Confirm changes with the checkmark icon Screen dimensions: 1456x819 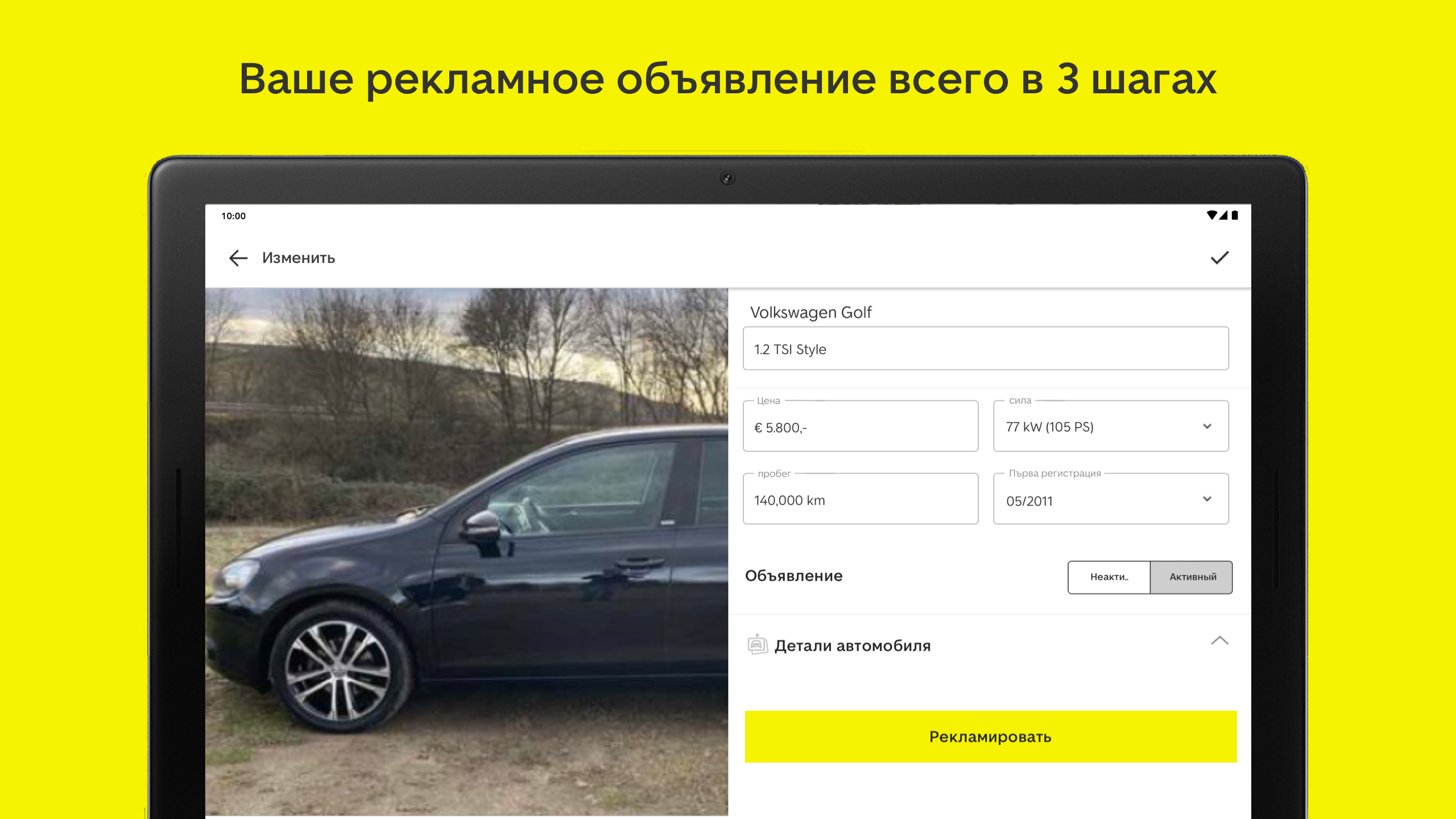[1219, 258]
